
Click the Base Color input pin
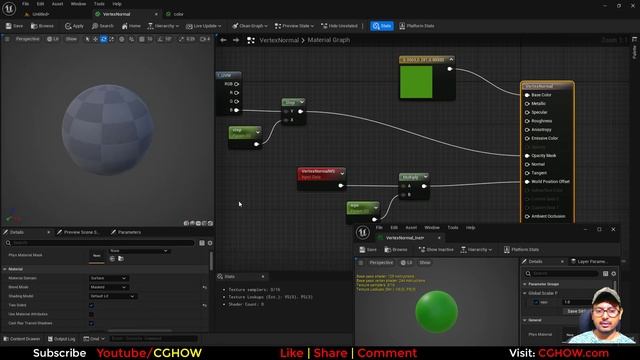[x=527, y=95]
